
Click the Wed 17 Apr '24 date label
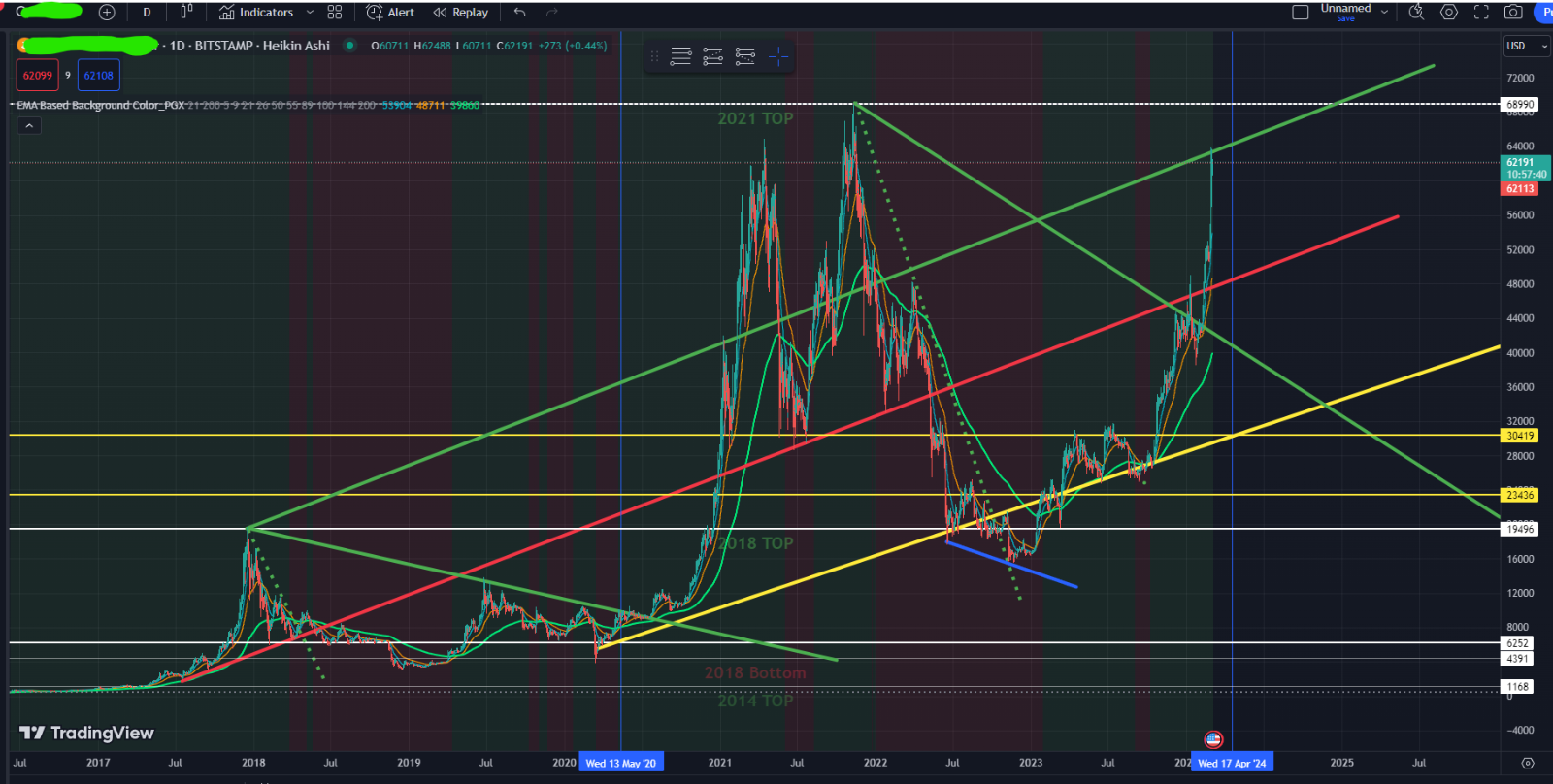point(1232,763)
